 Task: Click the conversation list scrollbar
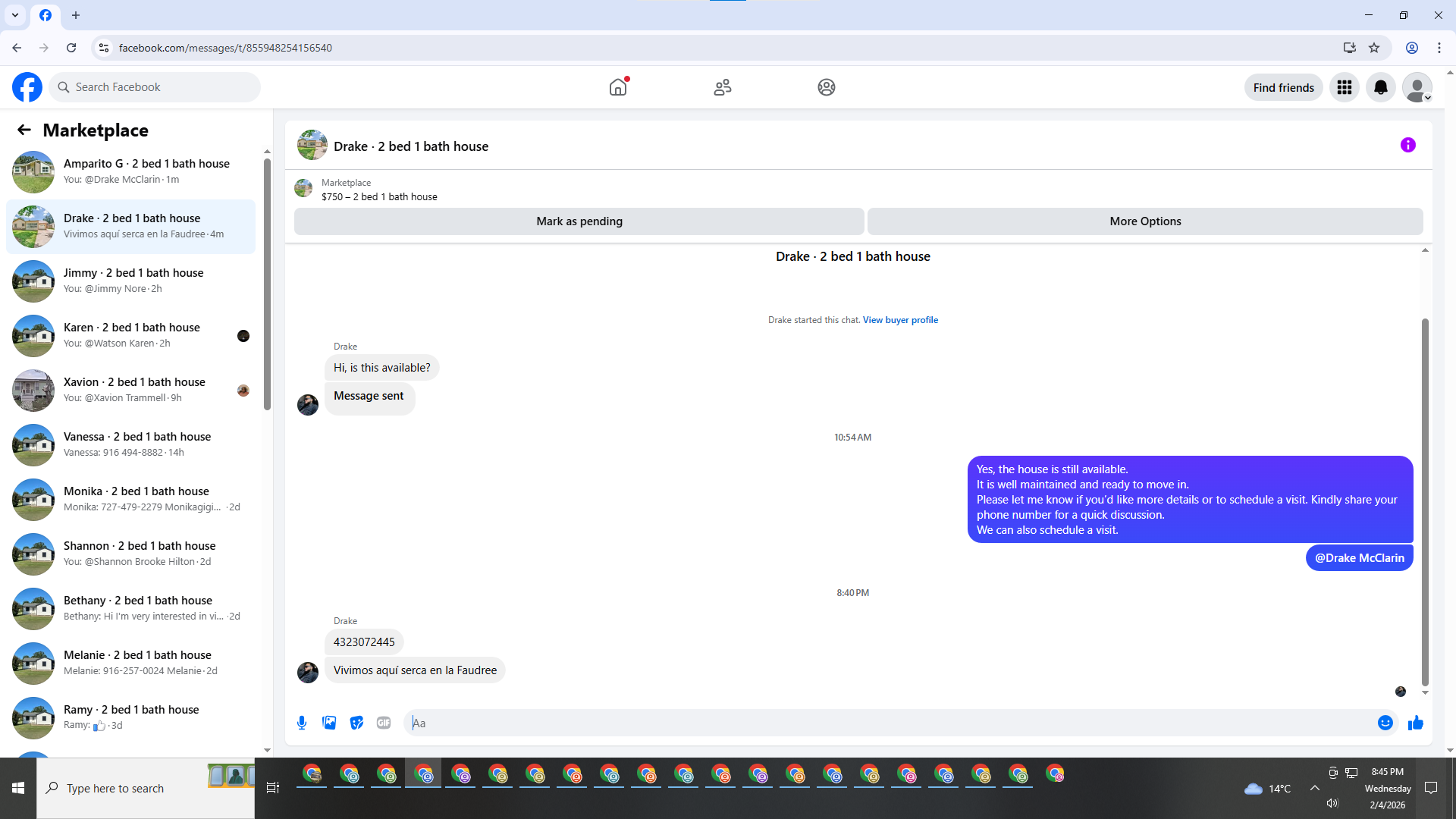tap(267, 284)
